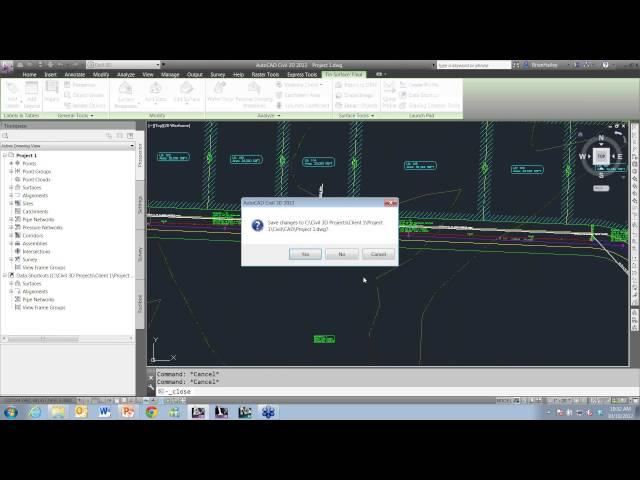
Task: Switch to Toolbox vertical tab in Toolspace
Action: tap(140, 304)
